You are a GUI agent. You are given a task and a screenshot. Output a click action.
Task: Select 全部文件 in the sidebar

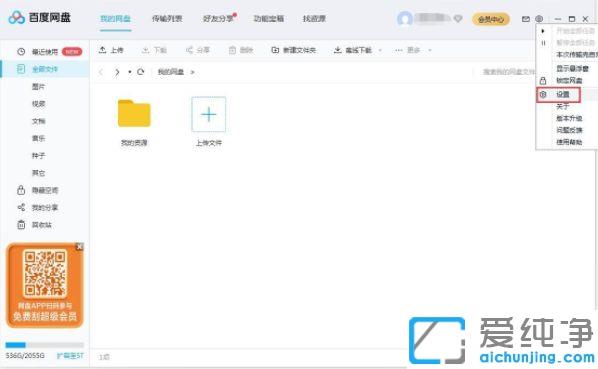pos(45,69)
